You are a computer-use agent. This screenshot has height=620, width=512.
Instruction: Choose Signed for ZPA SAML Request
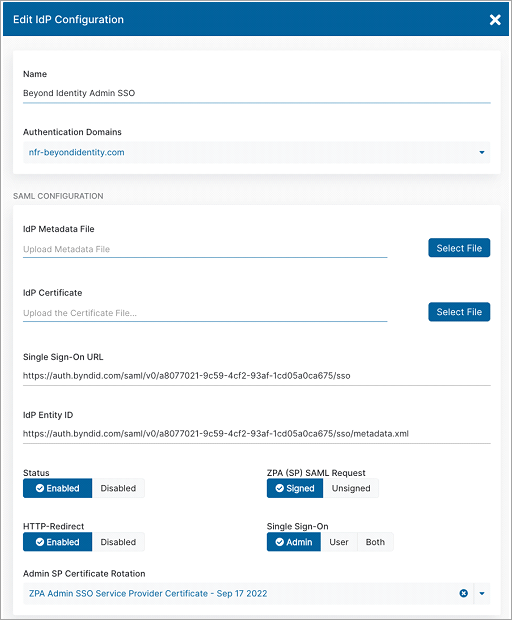(x=295, y=488)
